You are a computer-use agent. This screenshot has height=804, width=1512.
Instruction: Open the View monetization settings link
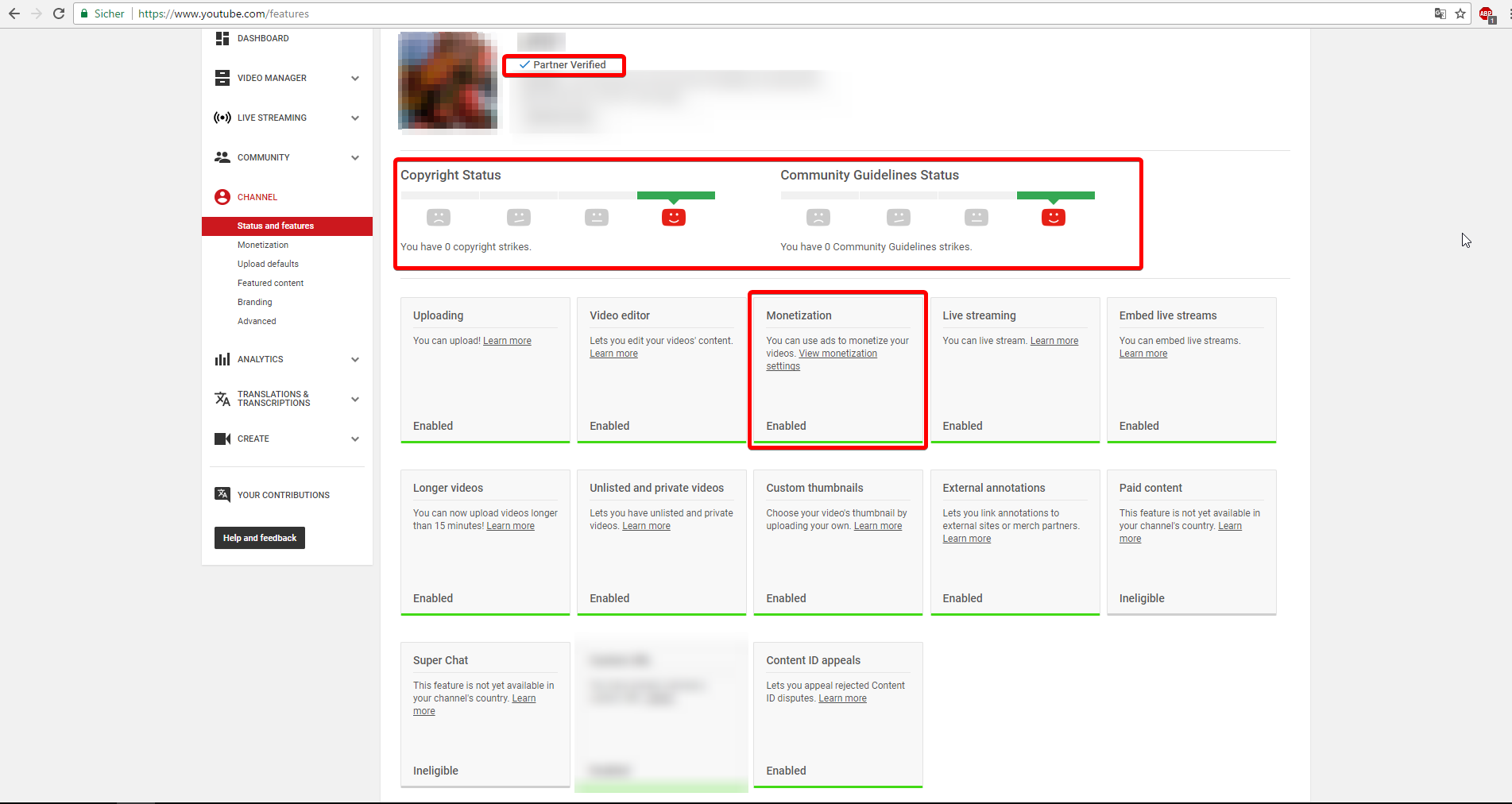pyautogui.click(x=837, y=354)
